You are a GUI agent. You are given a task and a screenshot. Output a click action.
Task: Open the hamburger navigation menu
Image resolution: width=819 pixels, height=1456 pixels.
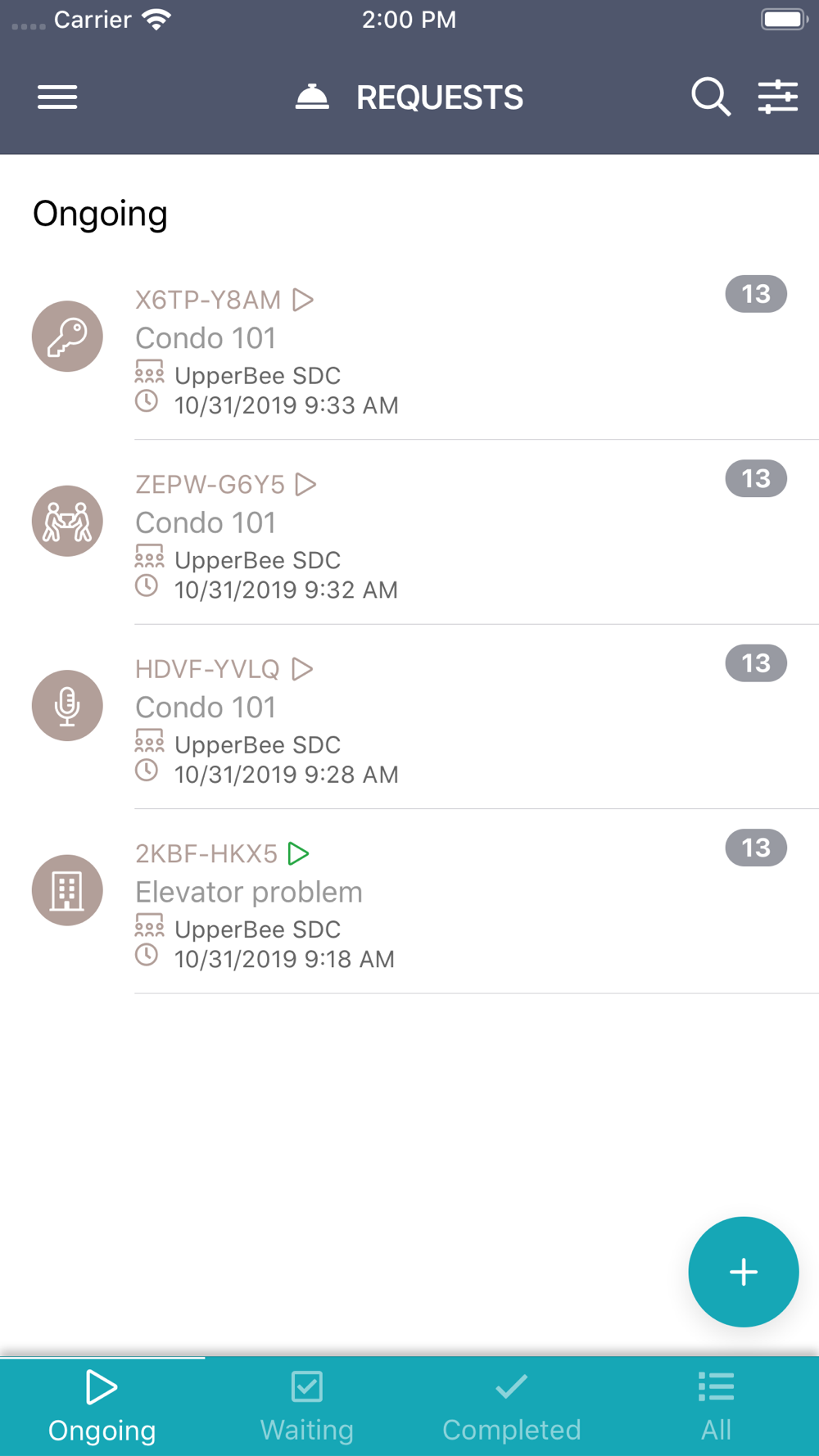(57, 97)
